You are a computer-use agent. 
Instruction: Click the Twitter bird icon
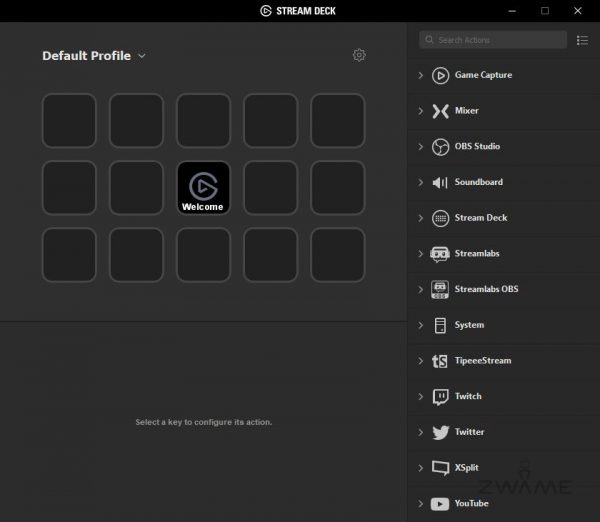click(440, 432)
